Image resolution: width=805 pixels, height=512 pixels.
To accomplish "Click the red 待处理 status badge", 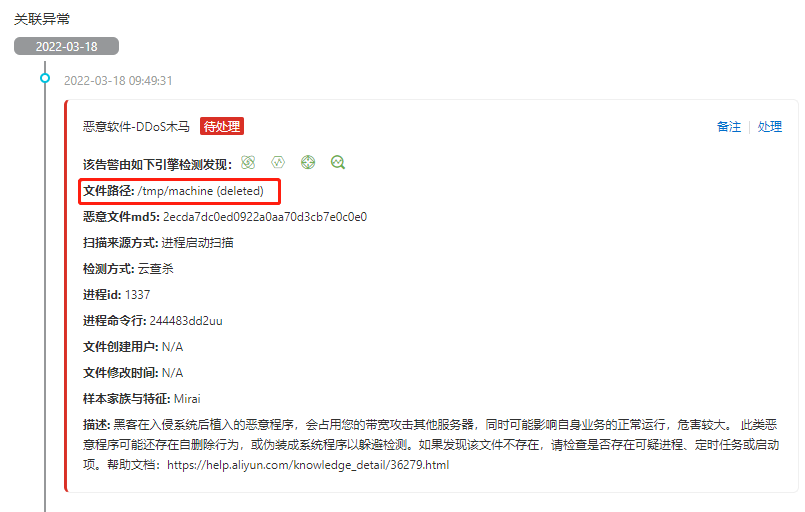I will (222, 126).
